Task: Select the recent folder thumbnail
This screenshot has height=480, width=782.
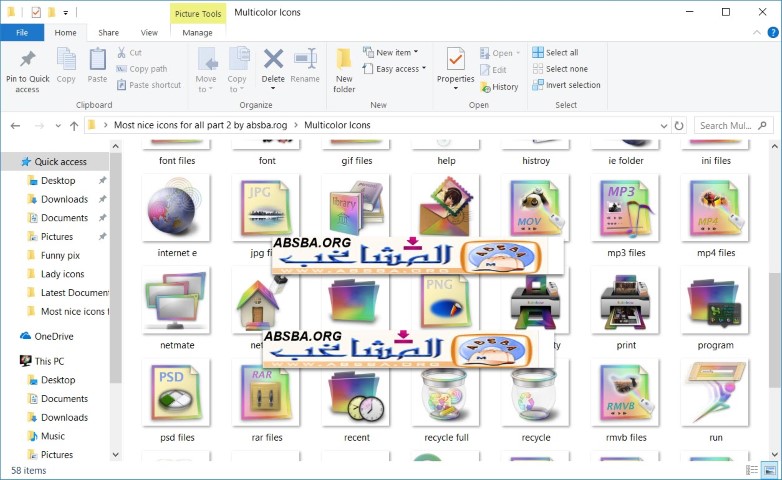Action: [357, 393]
